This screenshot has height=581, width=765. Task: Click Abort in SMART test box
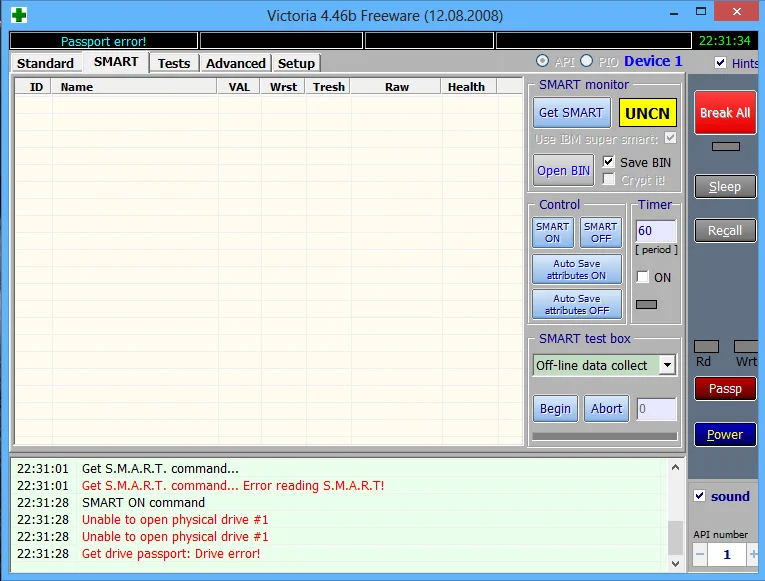point(606,408)
